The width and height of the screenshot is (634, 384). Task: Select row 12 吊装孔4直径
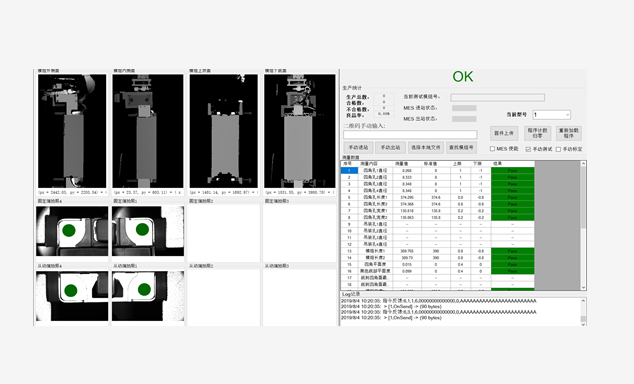point(437,244)
